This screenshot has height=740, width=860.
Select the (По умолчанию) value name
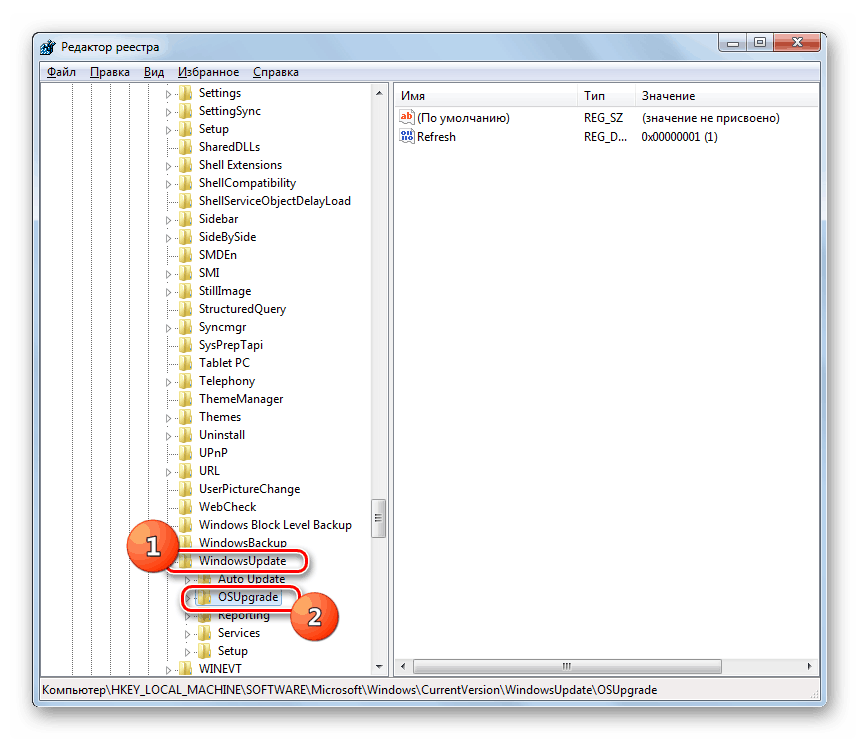[x=463, y=118]
